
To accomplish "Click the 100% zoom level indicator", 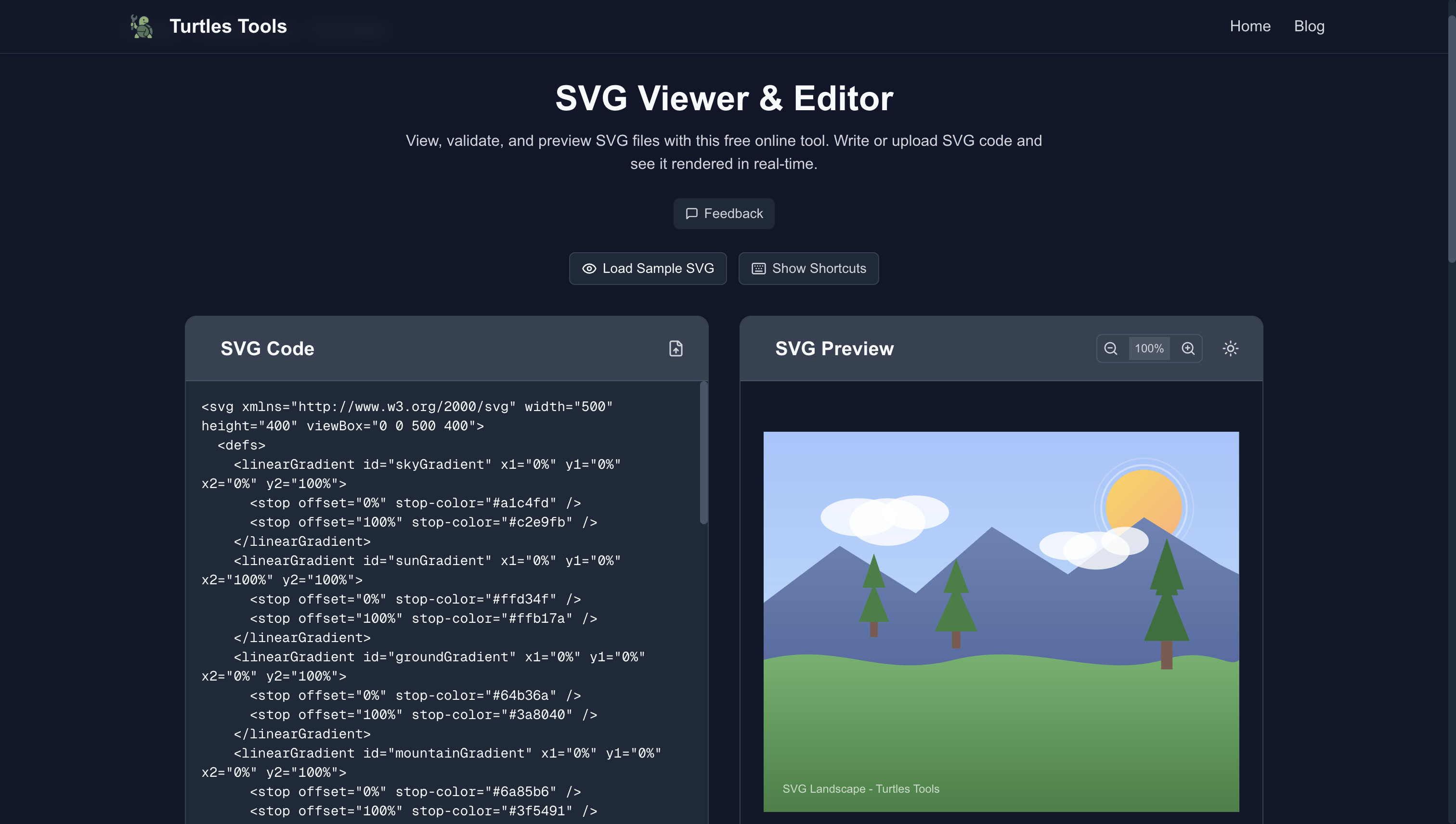I will (1149, 348).
